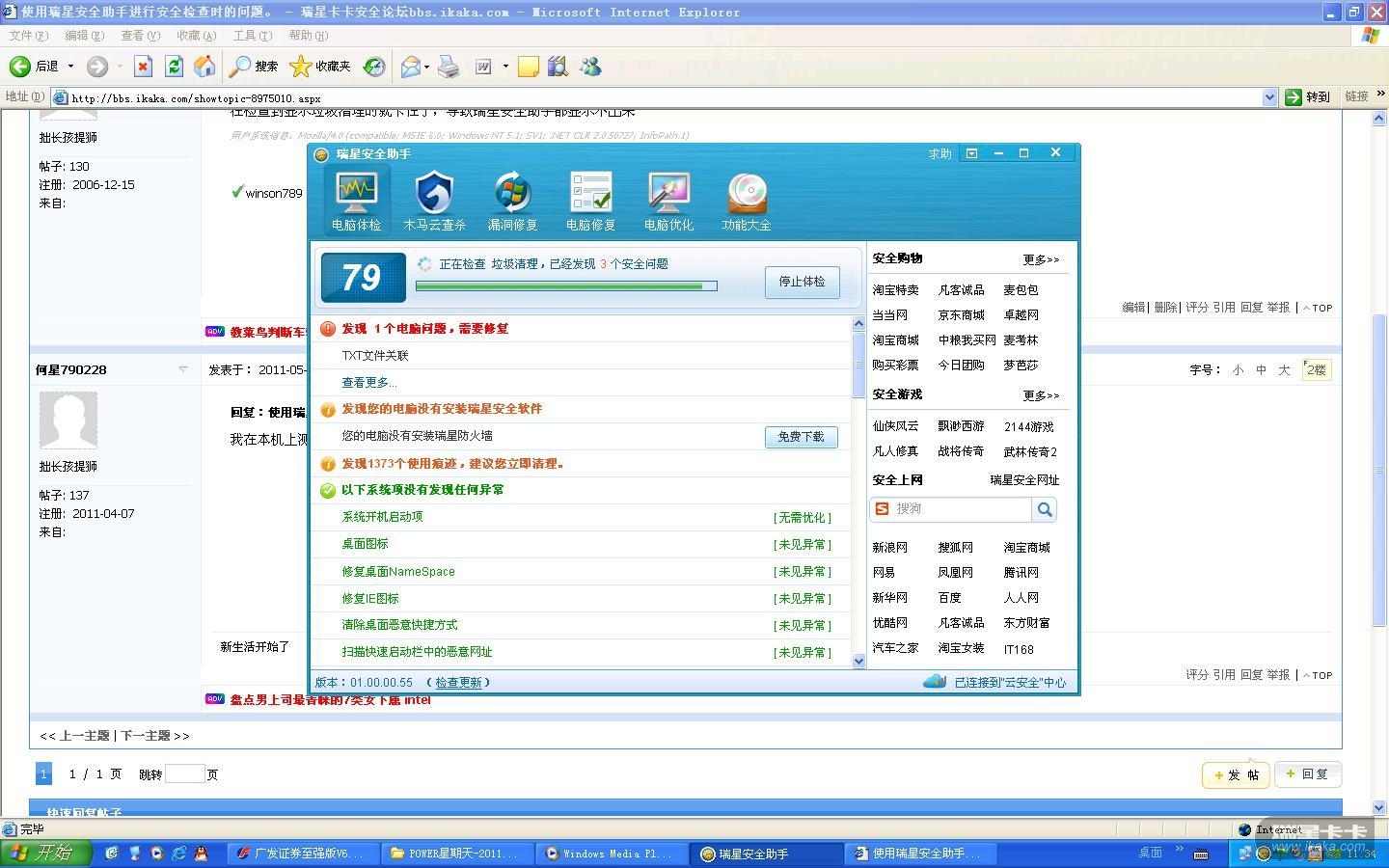The height and width of the screenshot is (868, 1389).
Task: Open the 2144游戏 game link
Action: click(x=1028, y=426)
